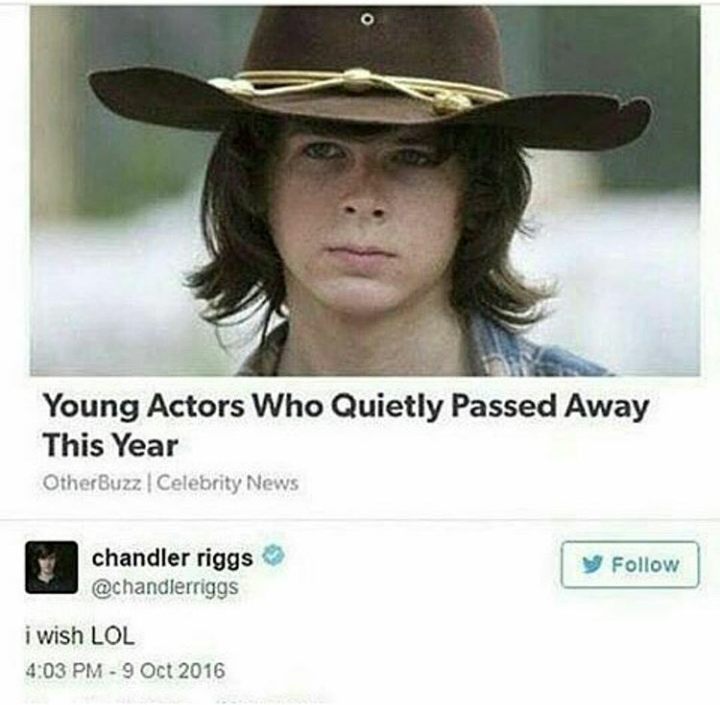Screen dimensions: 720x705
Task: Click the 9 Oct 2016 date
Action: (175, 670)
